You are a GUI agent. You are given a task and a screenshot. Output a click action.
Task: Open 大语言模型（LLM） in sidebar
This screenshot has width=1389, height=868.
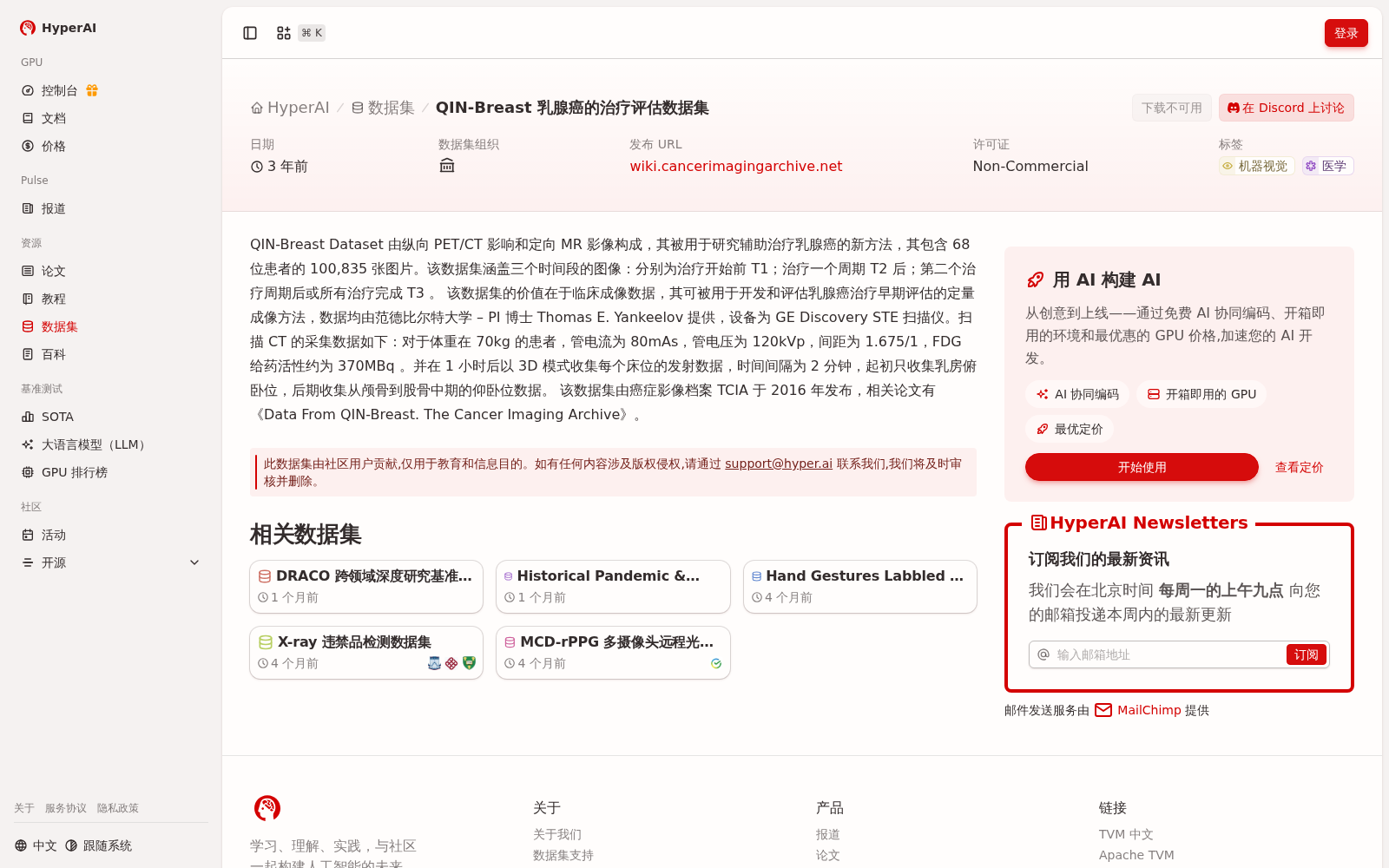[x=111, y=444]
